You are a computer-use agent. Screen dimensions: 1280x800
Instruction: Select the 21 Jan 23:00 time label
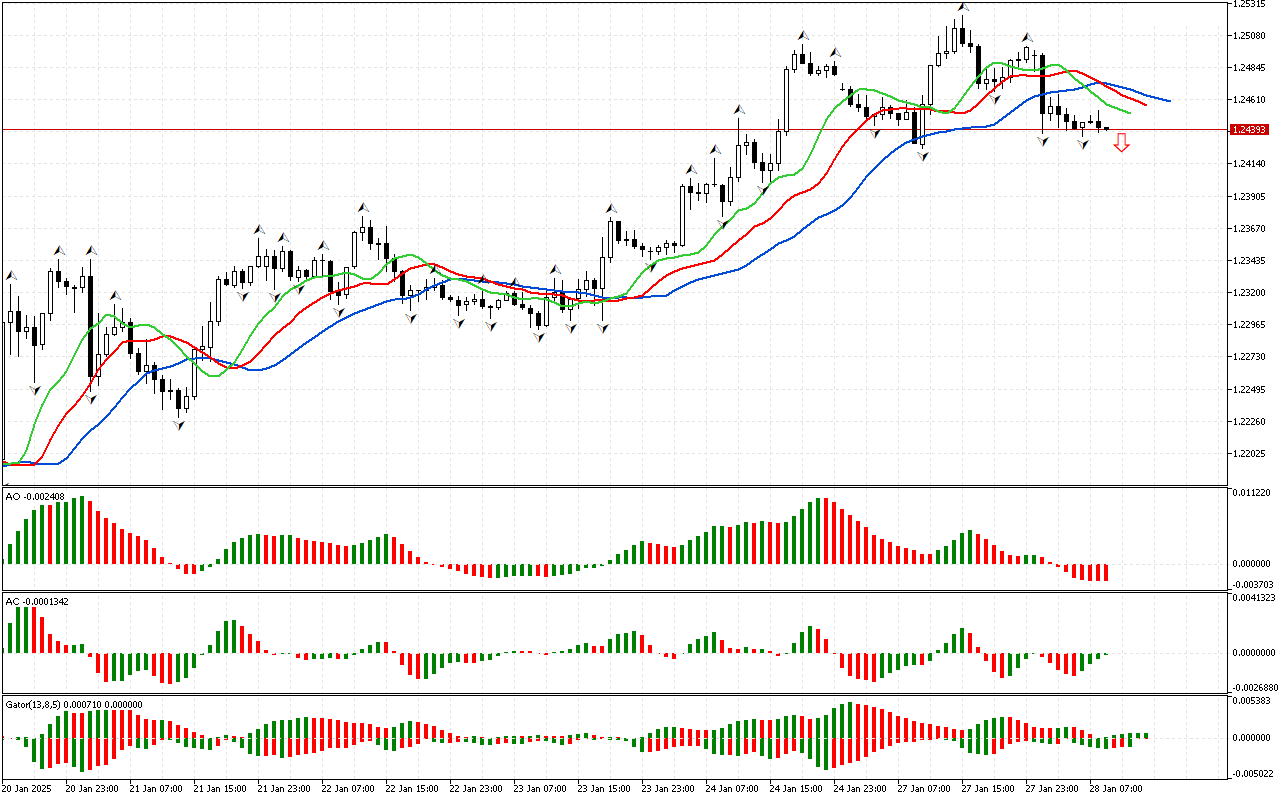pyautogui.click(x=284, y=788)
